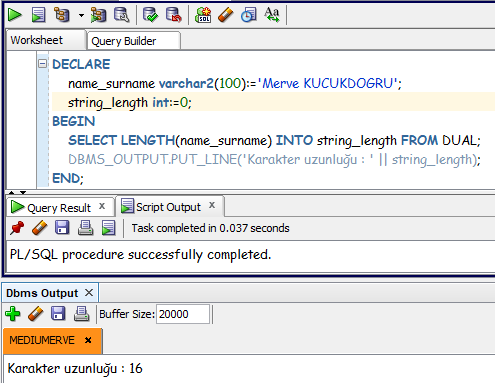Open the Explain Plan dropdown arrow
This screenshot has height=383, width=495.
pos(81,15)
